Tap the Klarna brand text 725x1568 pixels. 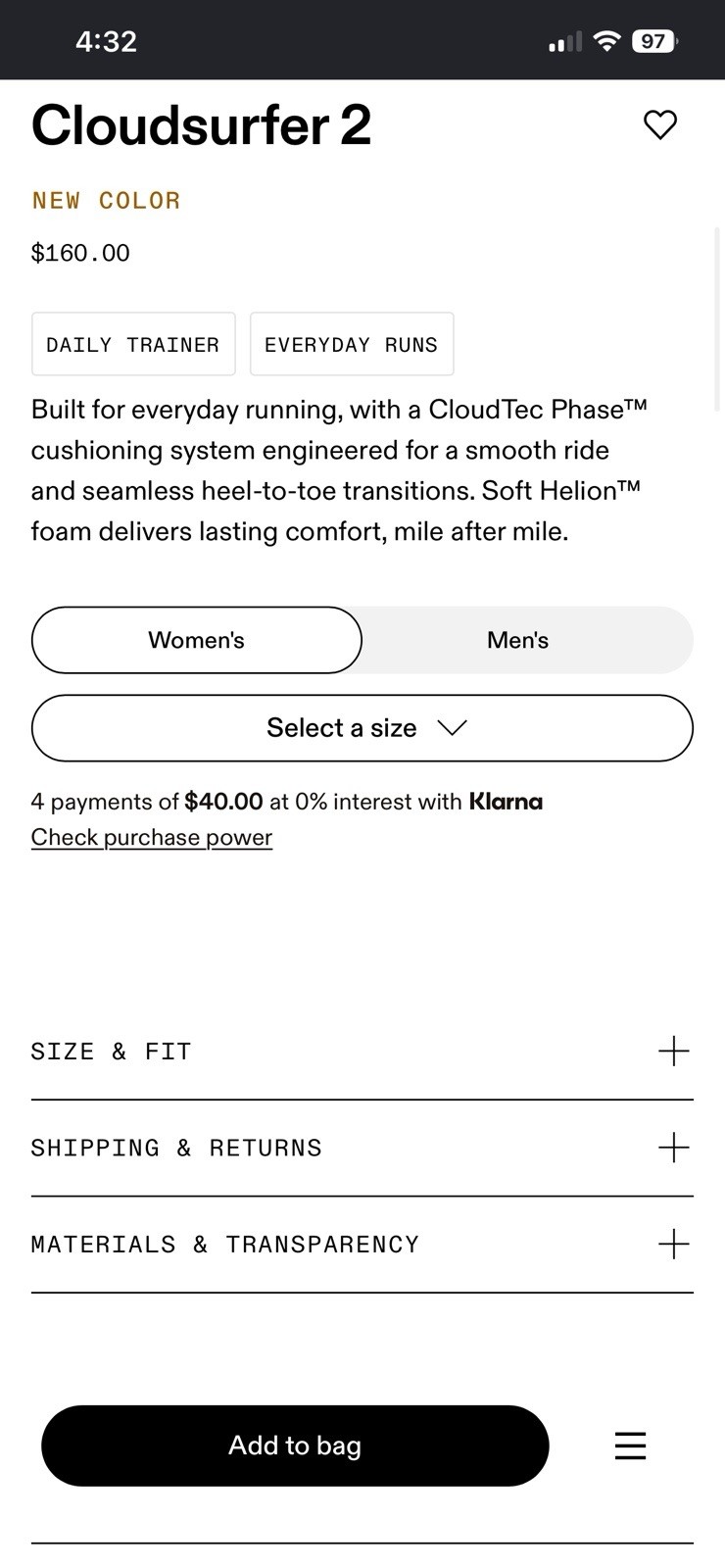506,802
